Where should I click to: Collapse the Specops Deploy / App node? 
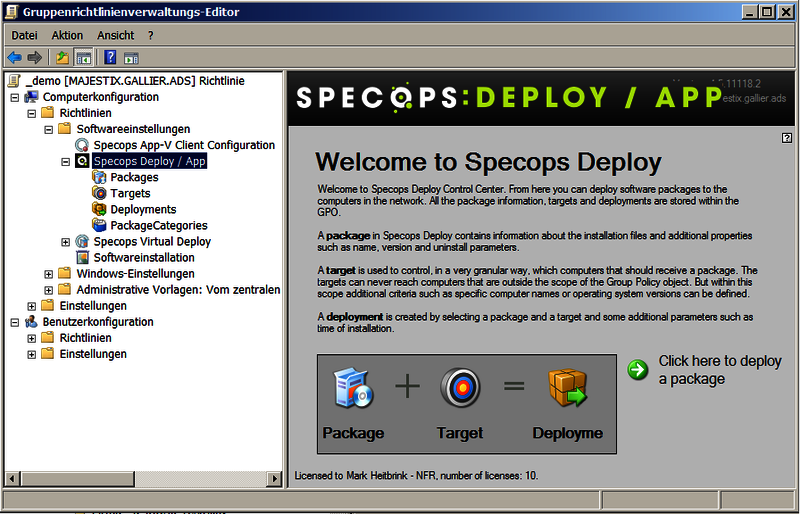65,161
